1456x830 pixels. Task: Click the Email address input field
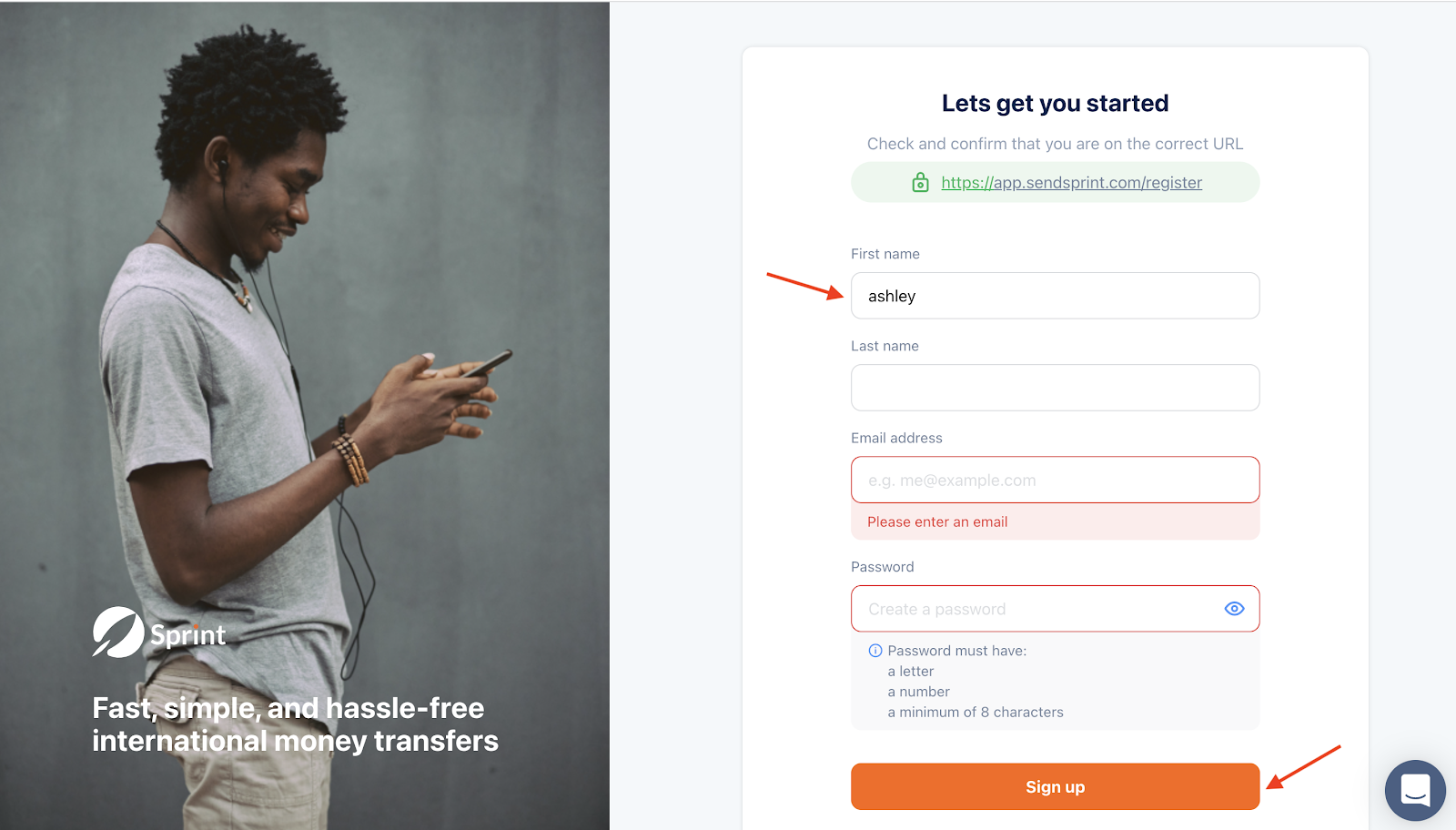pos(1055,480)
